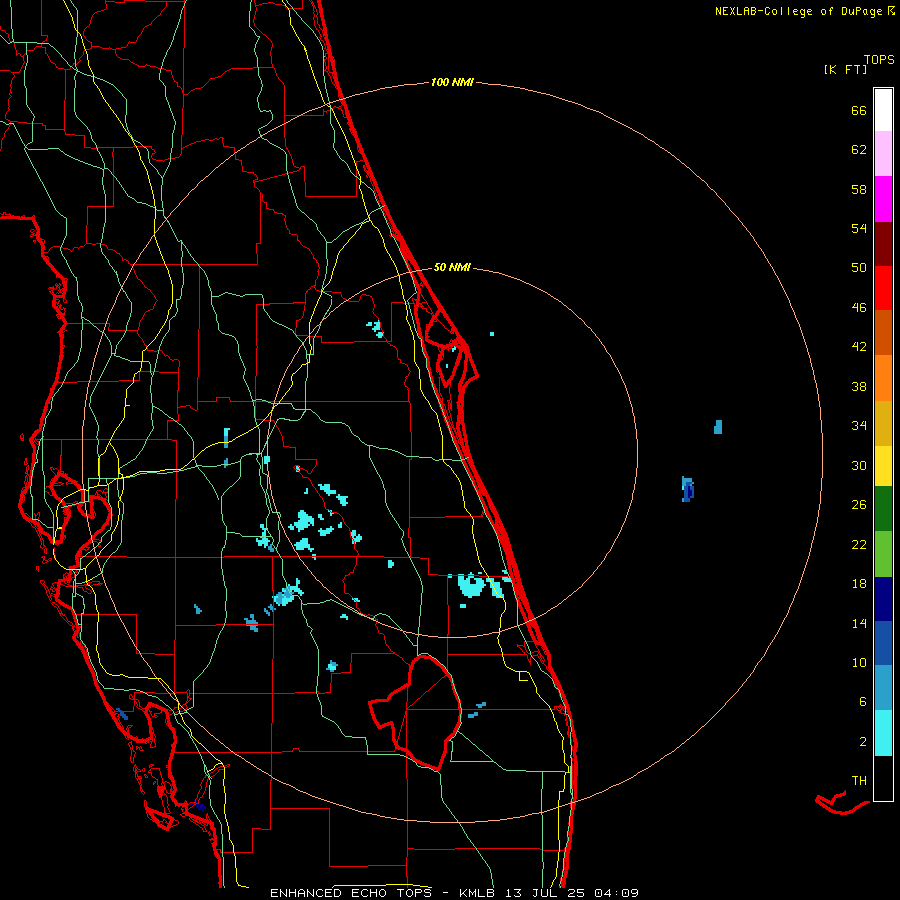900x900 pixels.
Task: Select the "[K FT]" units label
Action: pyautogui.click(x=845, y=70)
